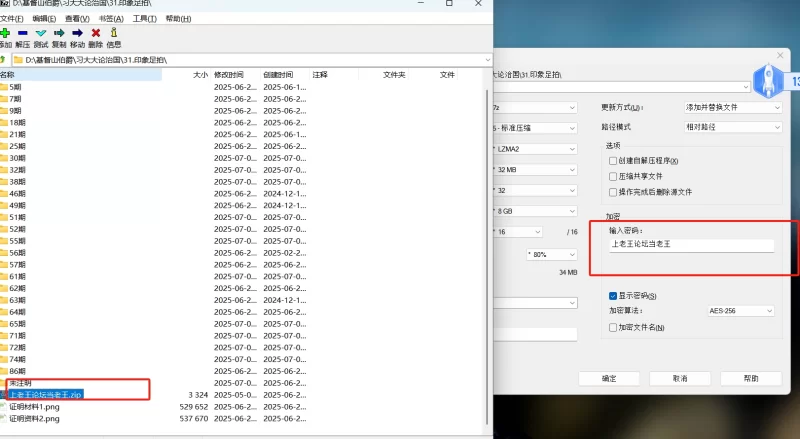Click in the 输入密码 password field
Viewport: 800px width, 439px height.
coord(691,245)
